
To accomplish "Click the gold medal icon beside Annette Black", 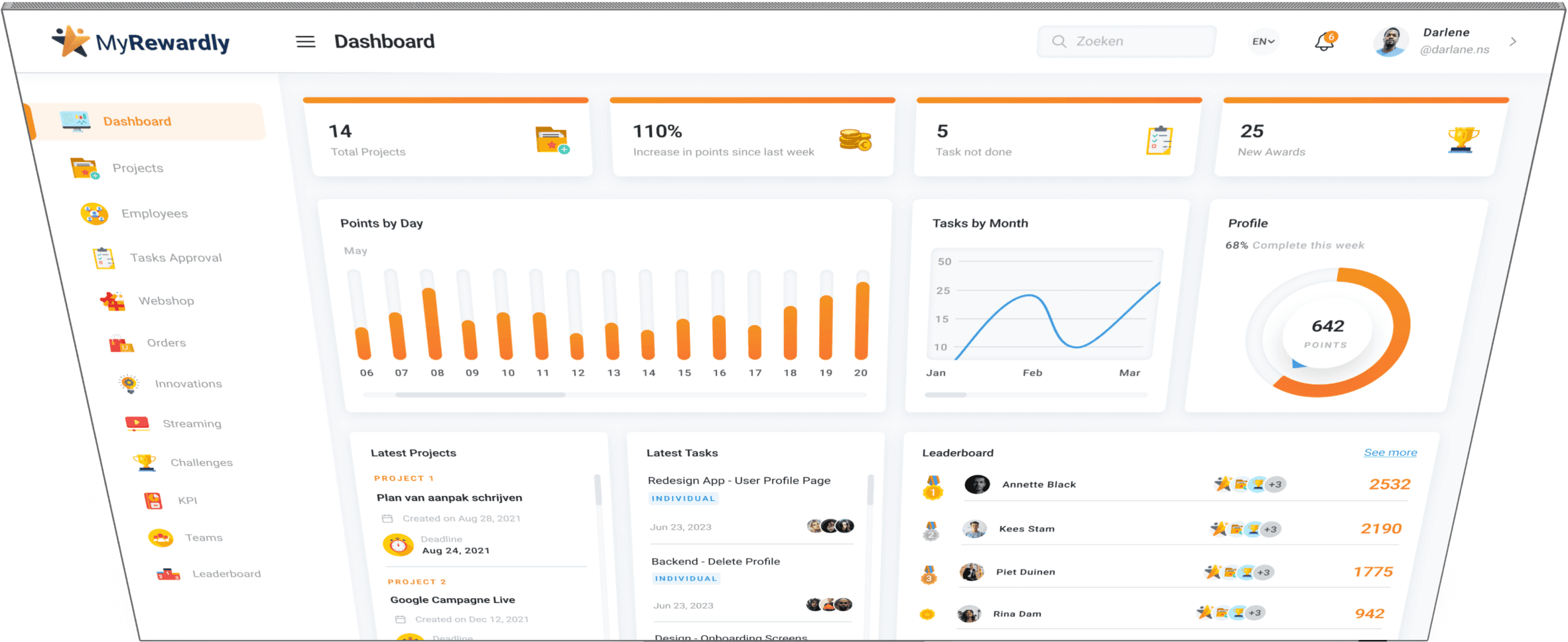I will [933, 487].
